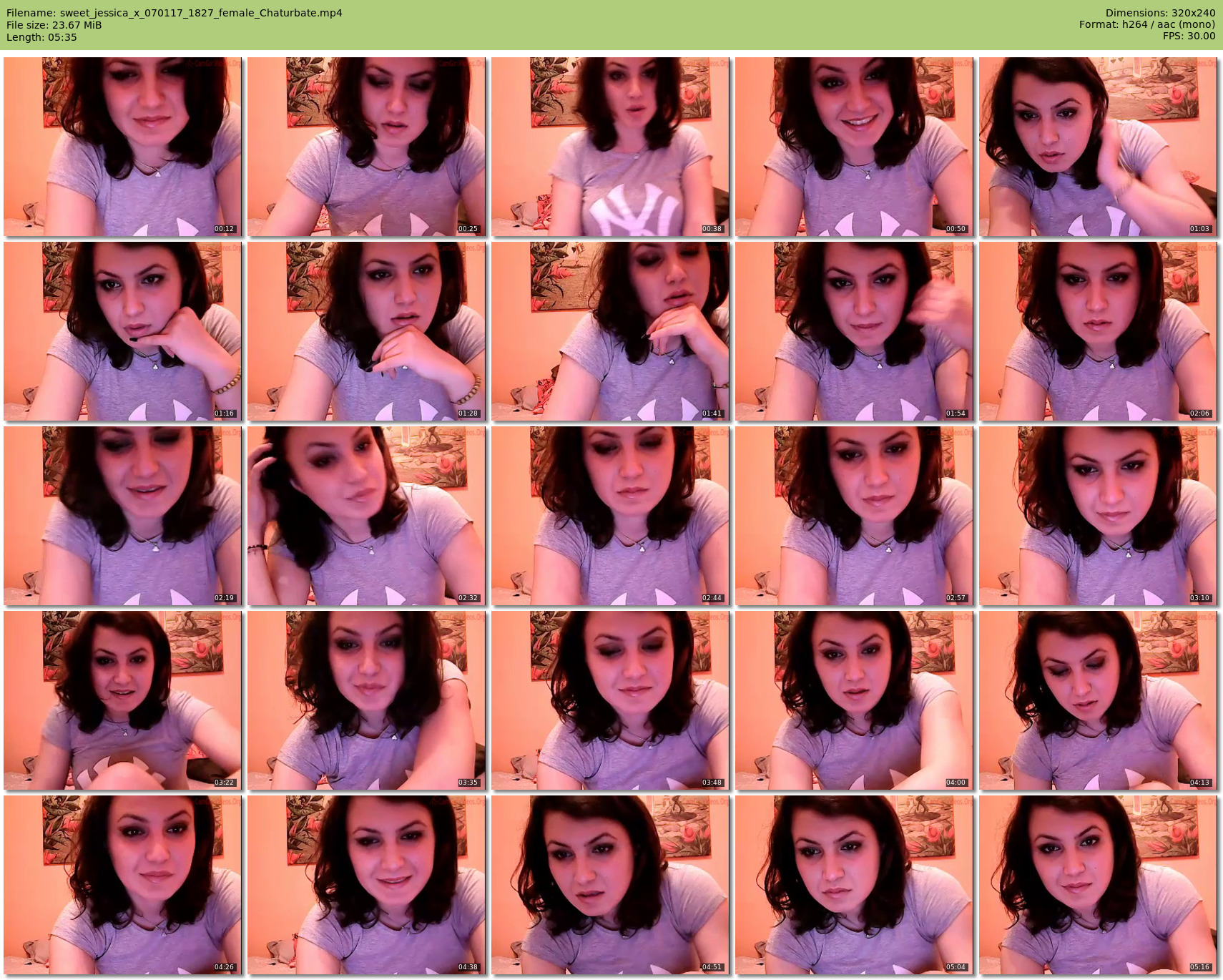Viewport: 1223px width, 980px height.
Task: Select the thumbnail stamped 04:26
Action: [122, 885]
